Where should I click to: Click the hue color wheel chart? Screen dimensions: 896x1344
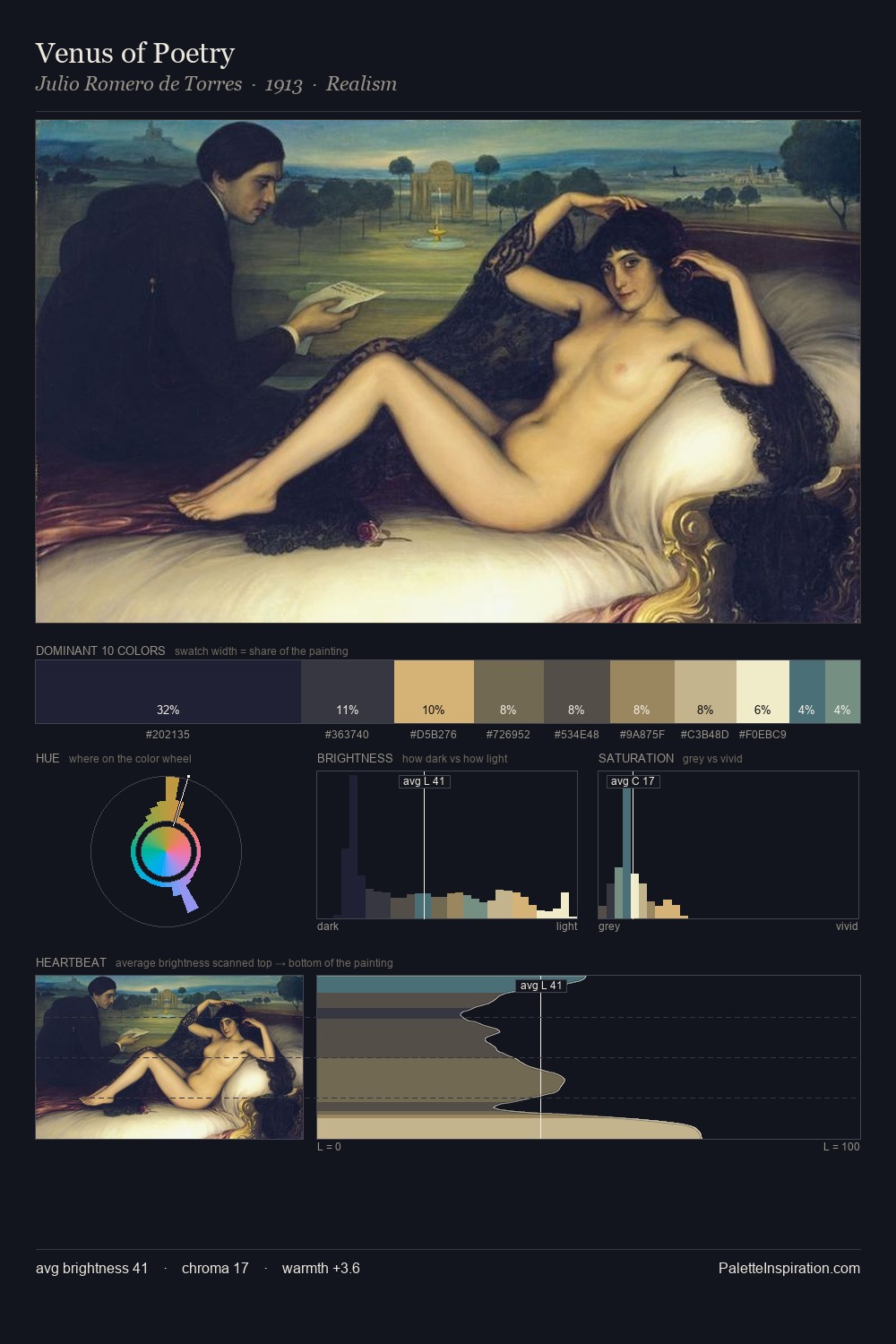point(166,851)
